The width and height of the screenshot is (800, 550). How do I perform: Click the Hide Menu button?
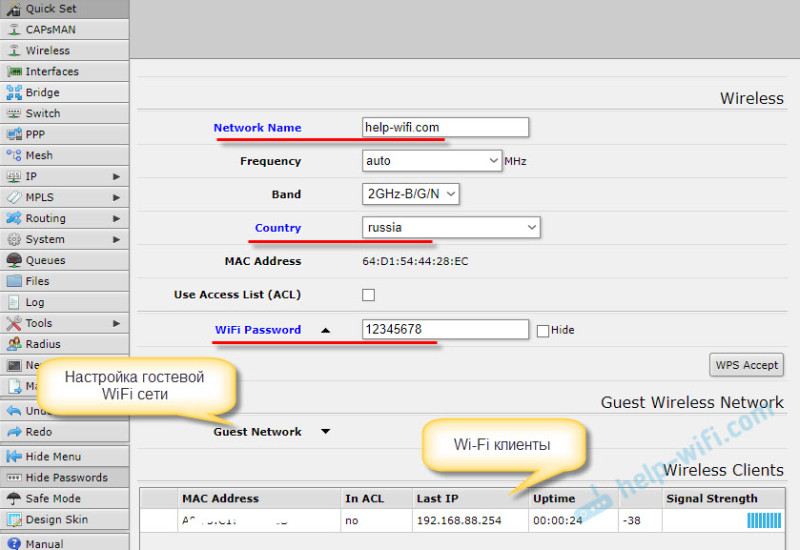(x=64, y=457)
